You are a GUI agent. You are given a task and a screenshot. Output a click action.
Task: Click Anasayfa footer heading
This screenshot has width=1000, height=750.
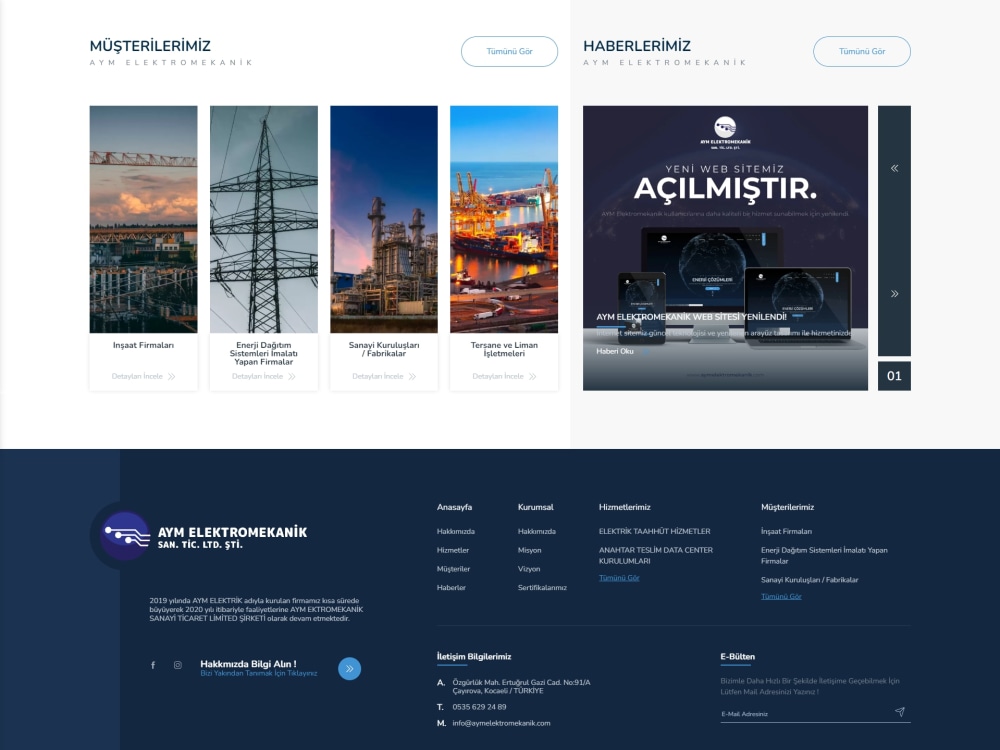click(454, 507)
